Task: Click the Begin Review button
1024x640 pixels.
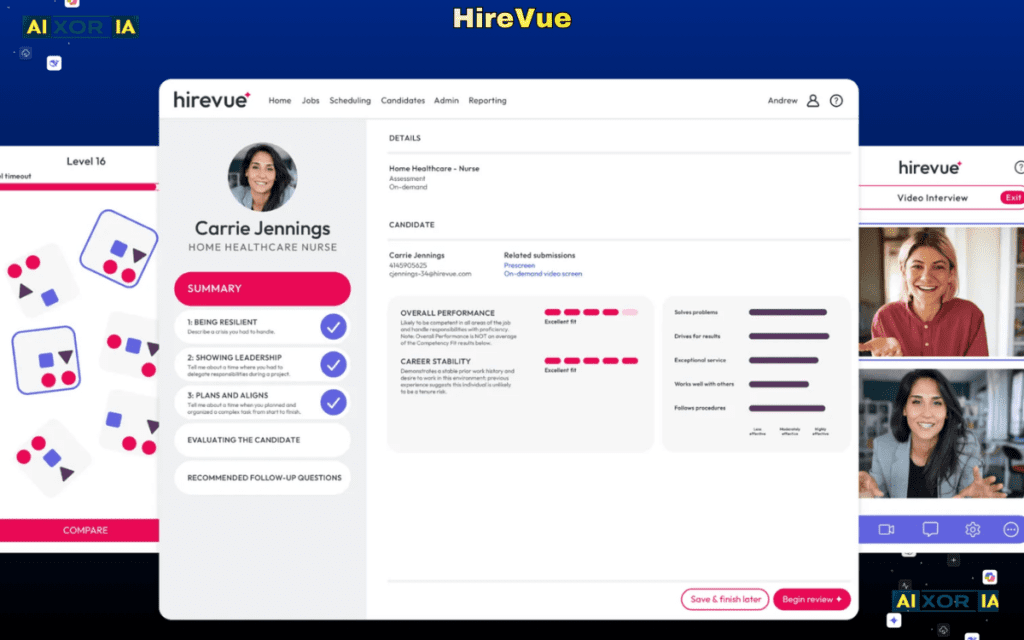Action: [x=811, y=599]
